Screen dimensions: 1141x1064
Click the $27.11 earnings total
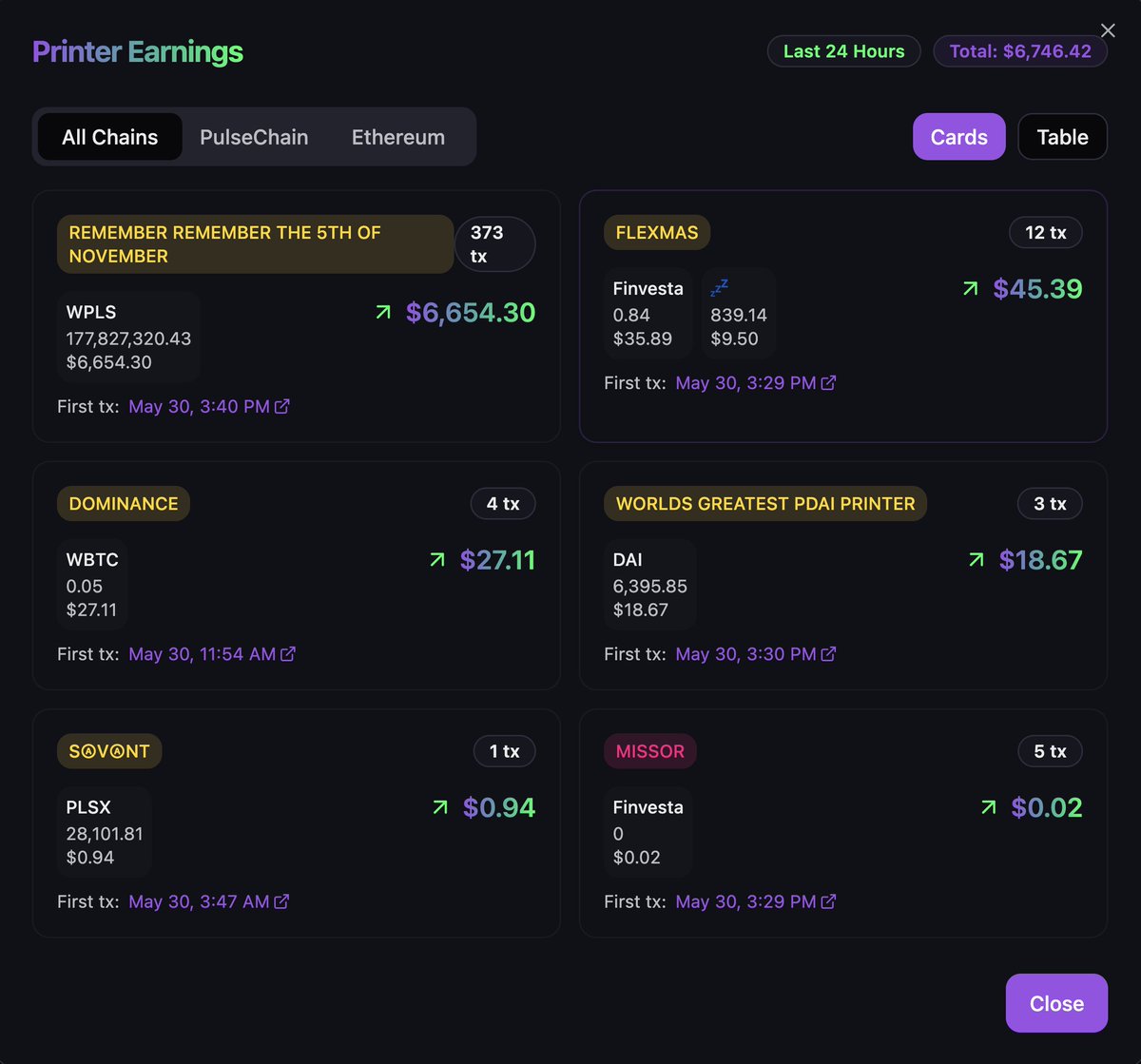497,559
